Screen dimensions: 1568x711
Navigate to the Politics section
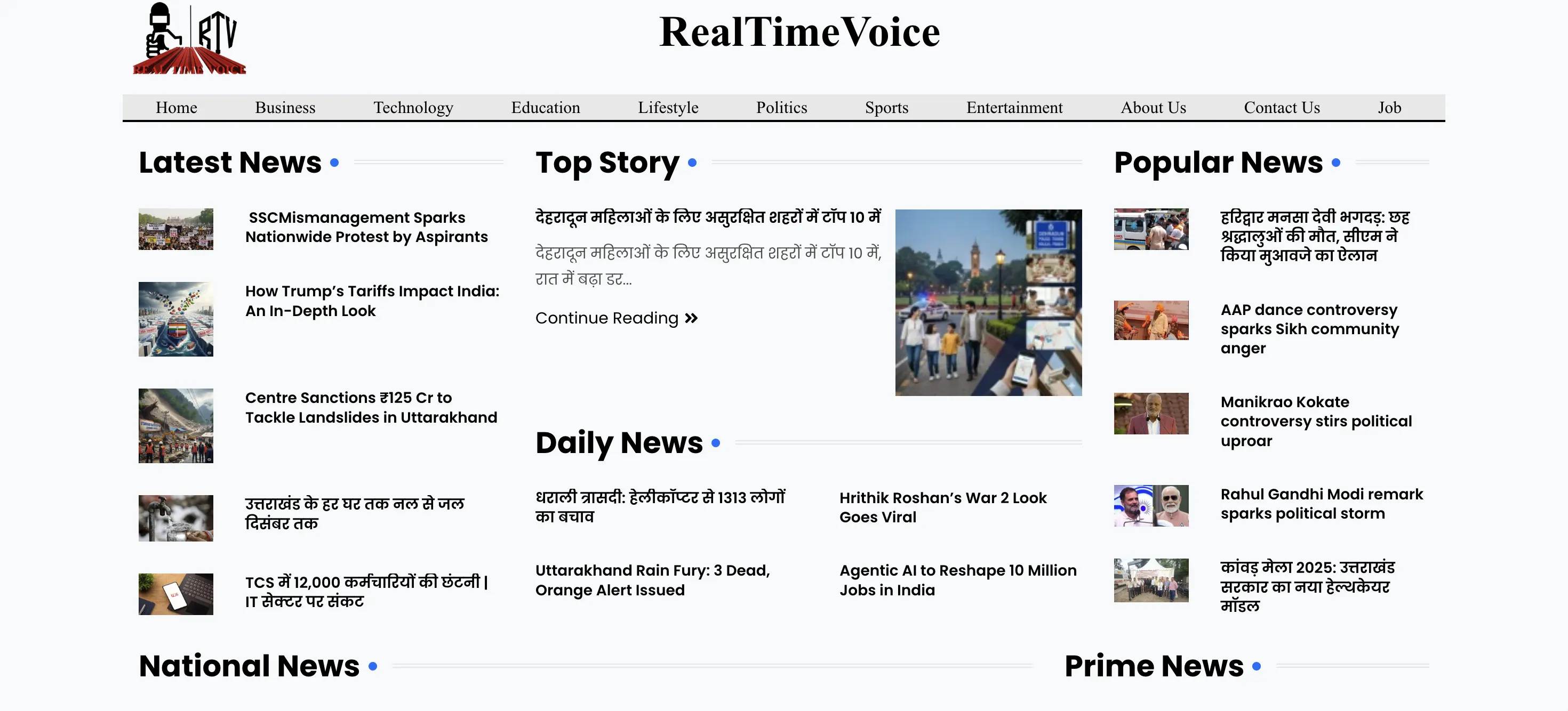point(781,108)
